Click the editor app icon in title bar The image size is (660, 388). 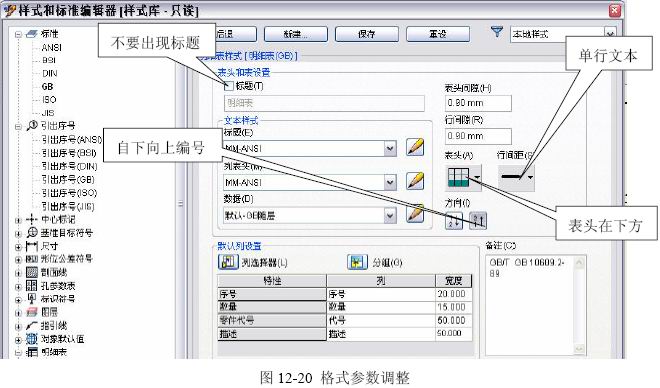[x=9, y=11]
